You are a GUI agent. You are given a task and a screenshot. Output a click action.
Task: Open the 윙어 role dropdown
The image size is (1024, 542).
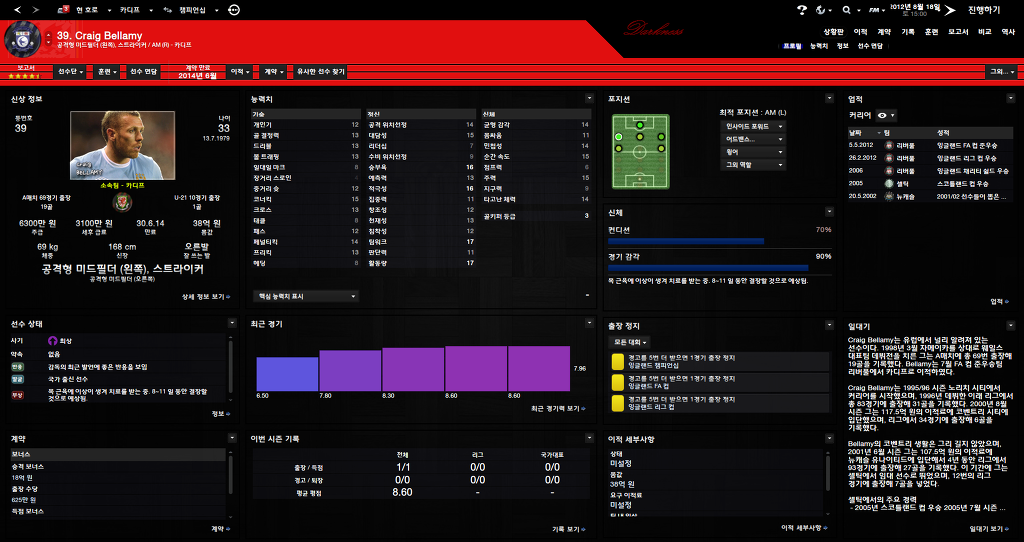(x=752, y=151)
